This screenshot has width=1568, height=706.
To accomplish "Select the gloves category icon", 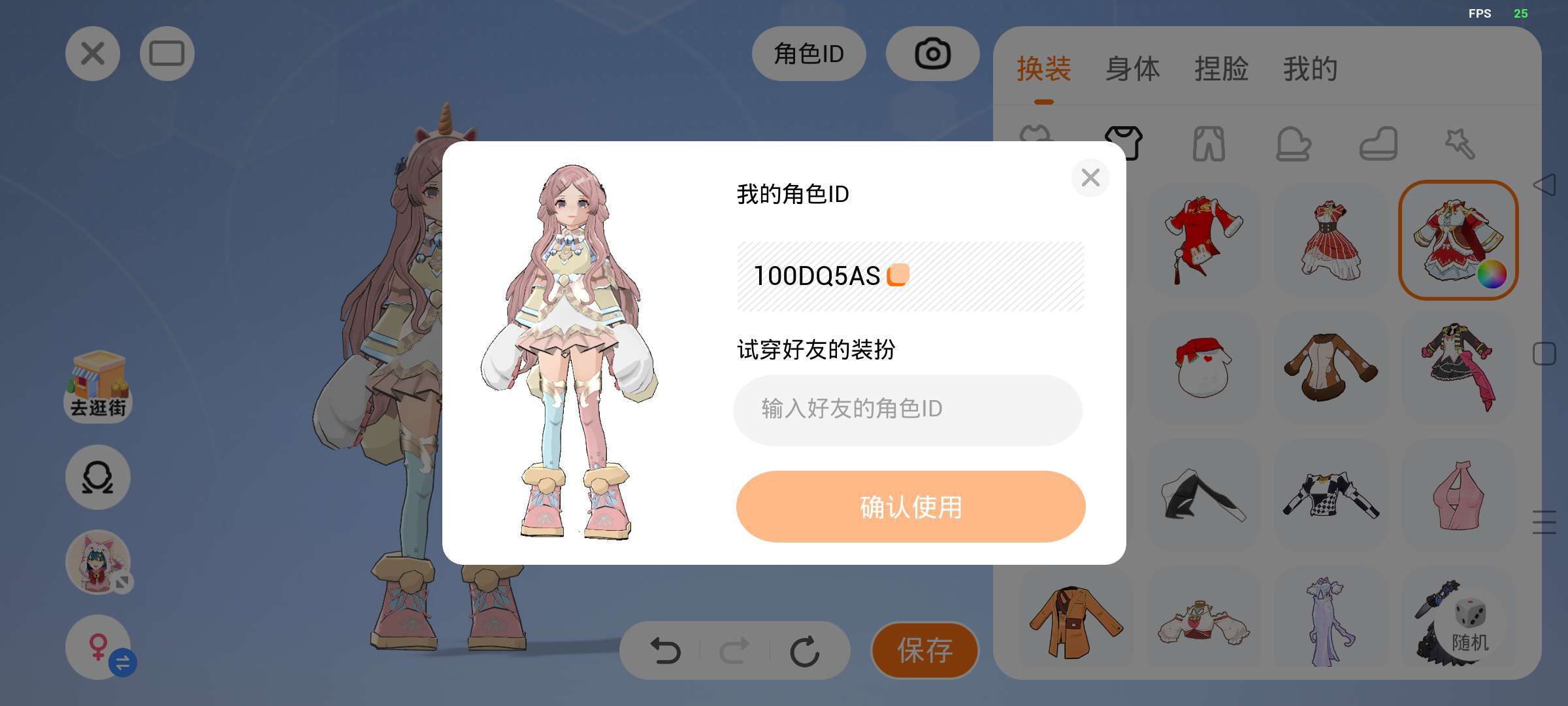I will (x=1293, y=144).
